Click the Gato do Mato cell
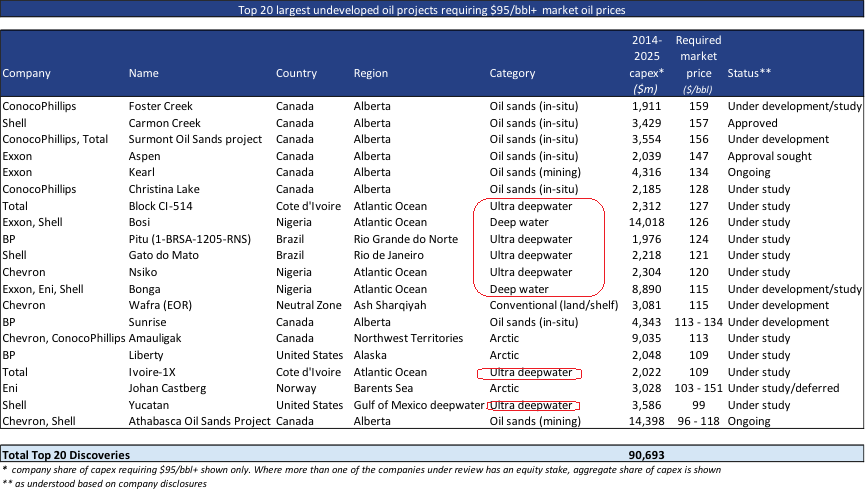Screen dimensions: 865x490 (163, 255)
